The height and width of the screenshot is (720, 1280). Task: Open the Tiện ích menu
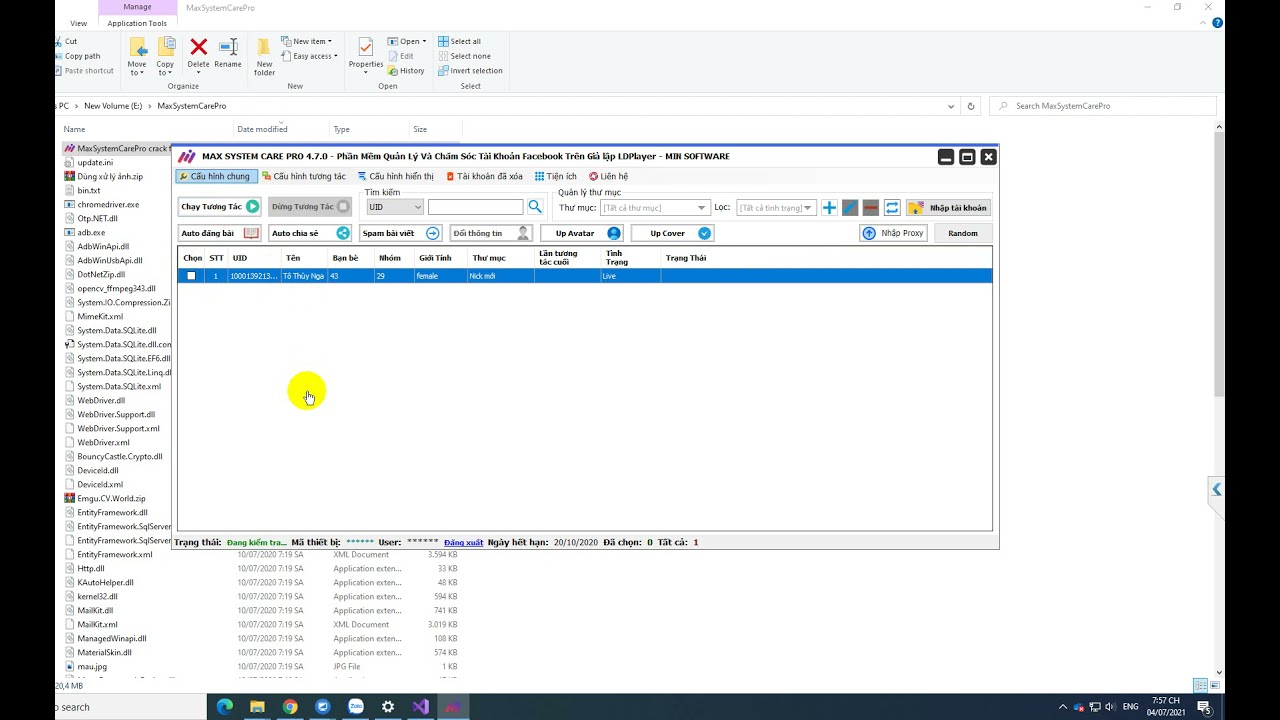tap(556, 176)
